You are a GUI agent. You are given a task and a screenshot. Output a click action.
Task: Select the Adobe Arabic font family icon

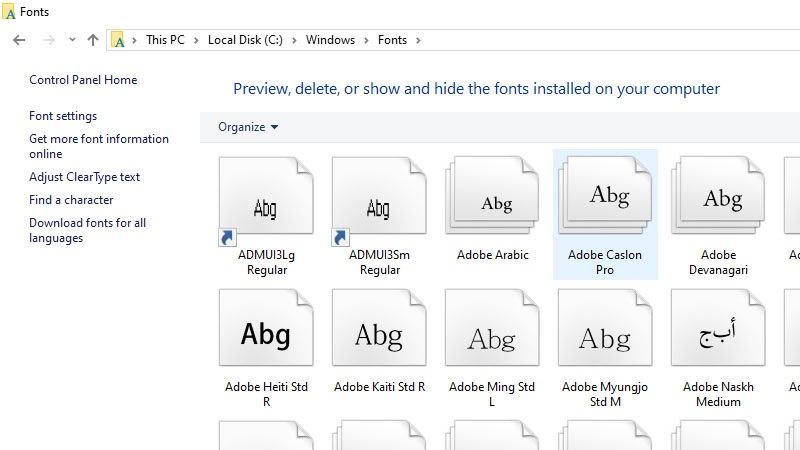coord(492,196)
